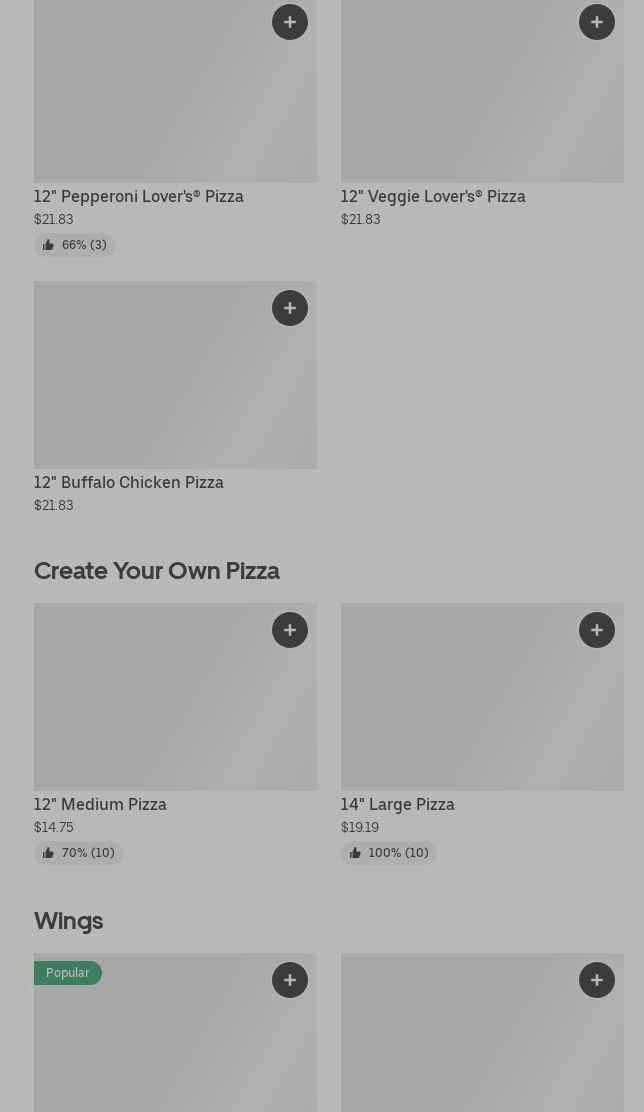Add 12" Medium Pizza to cart
This screenshot has height=1112, width=644.
[290, 630]
